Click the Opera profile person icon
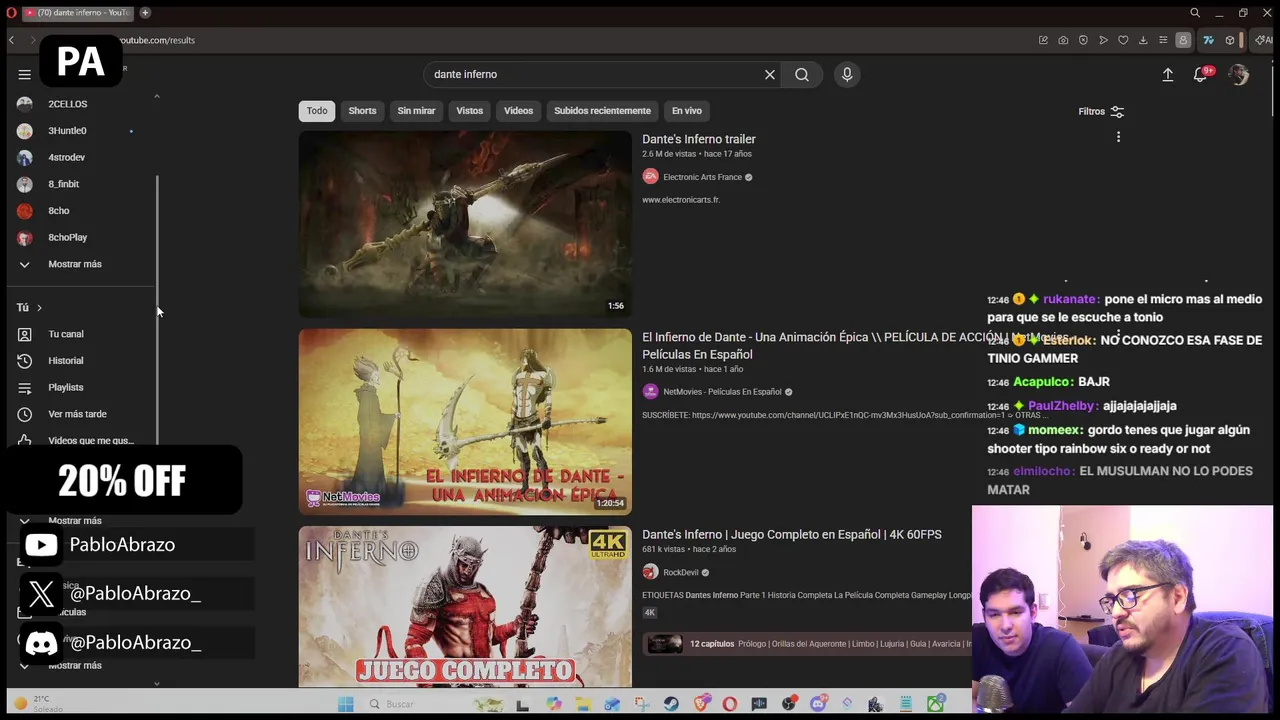 click(x=1183, y=40)
